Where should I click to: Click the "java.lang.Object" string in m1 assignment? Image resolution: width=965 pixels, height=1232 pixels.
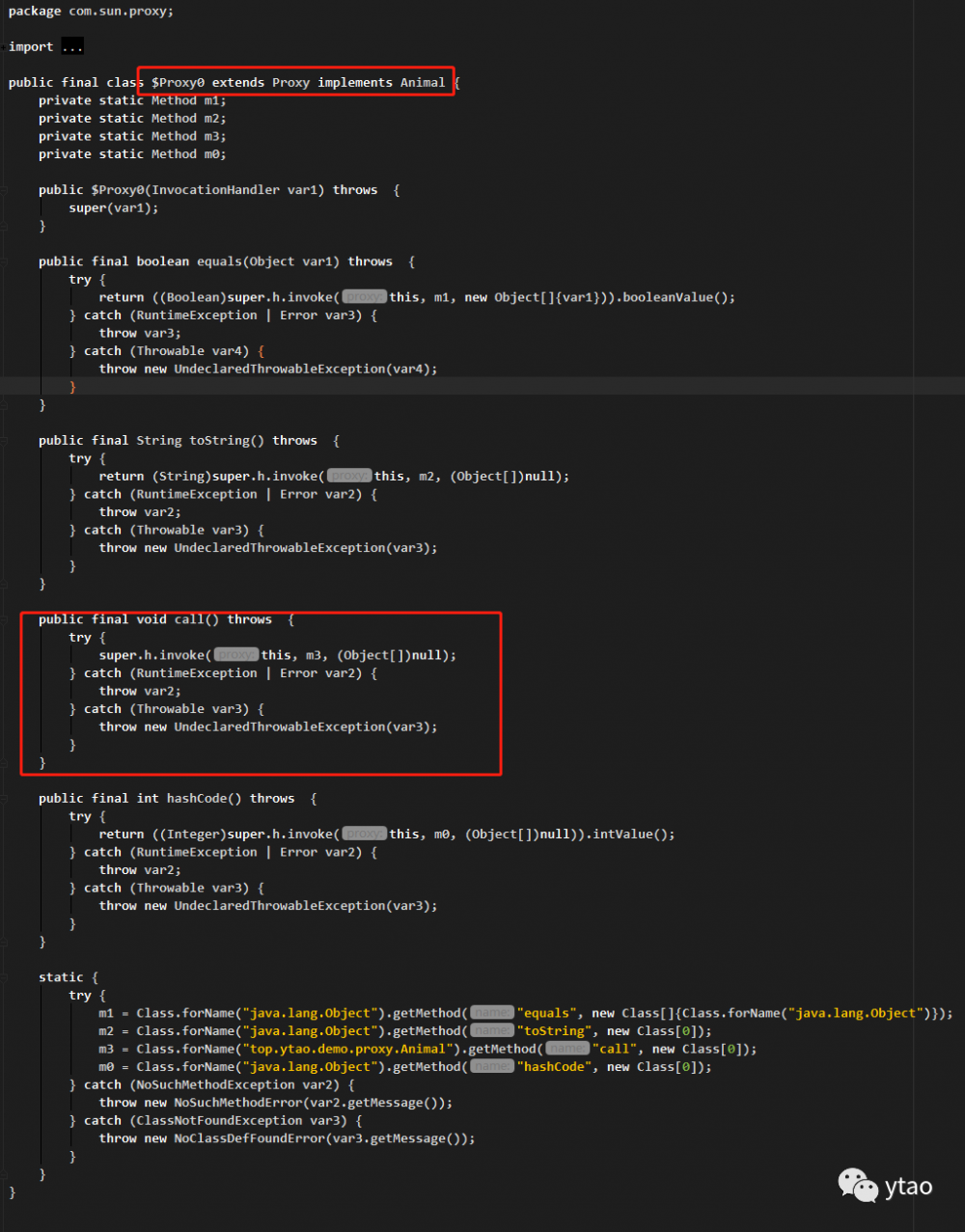pyautogui.click(x=310, y=1013)
